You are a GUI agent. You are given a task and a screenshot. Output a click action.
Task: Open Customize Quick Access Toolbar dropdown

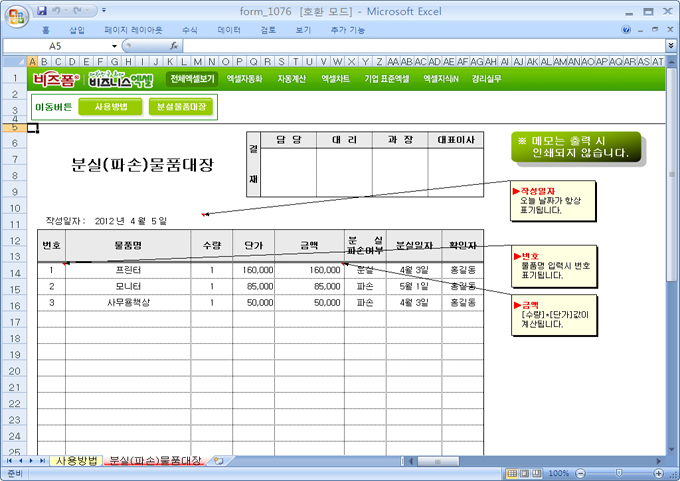pos(104,10)
